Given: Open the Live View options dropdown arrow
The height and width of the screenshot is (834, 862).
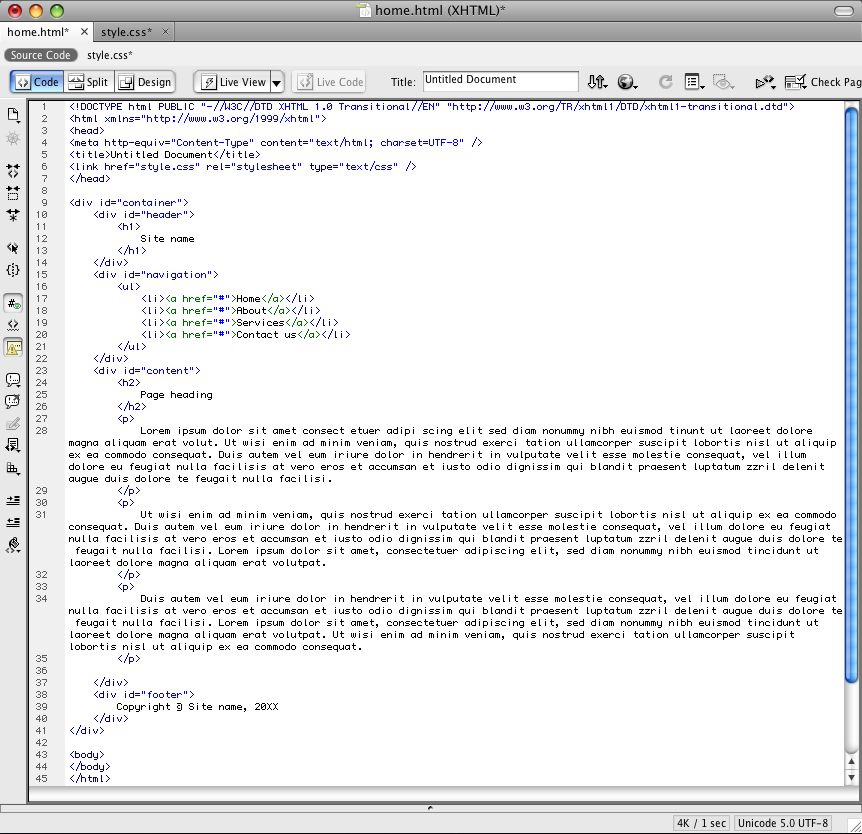Looking at the screenshot, I should pos(277,82).
